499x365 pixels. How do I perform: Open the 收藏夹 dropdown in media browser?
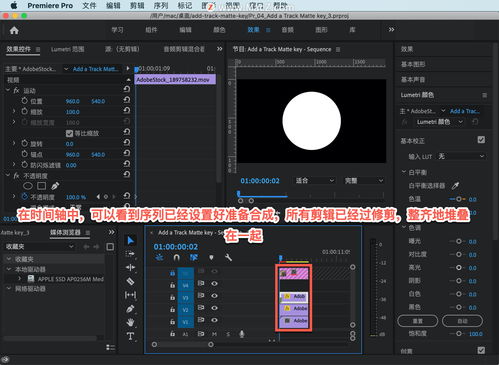pos(39,247)
